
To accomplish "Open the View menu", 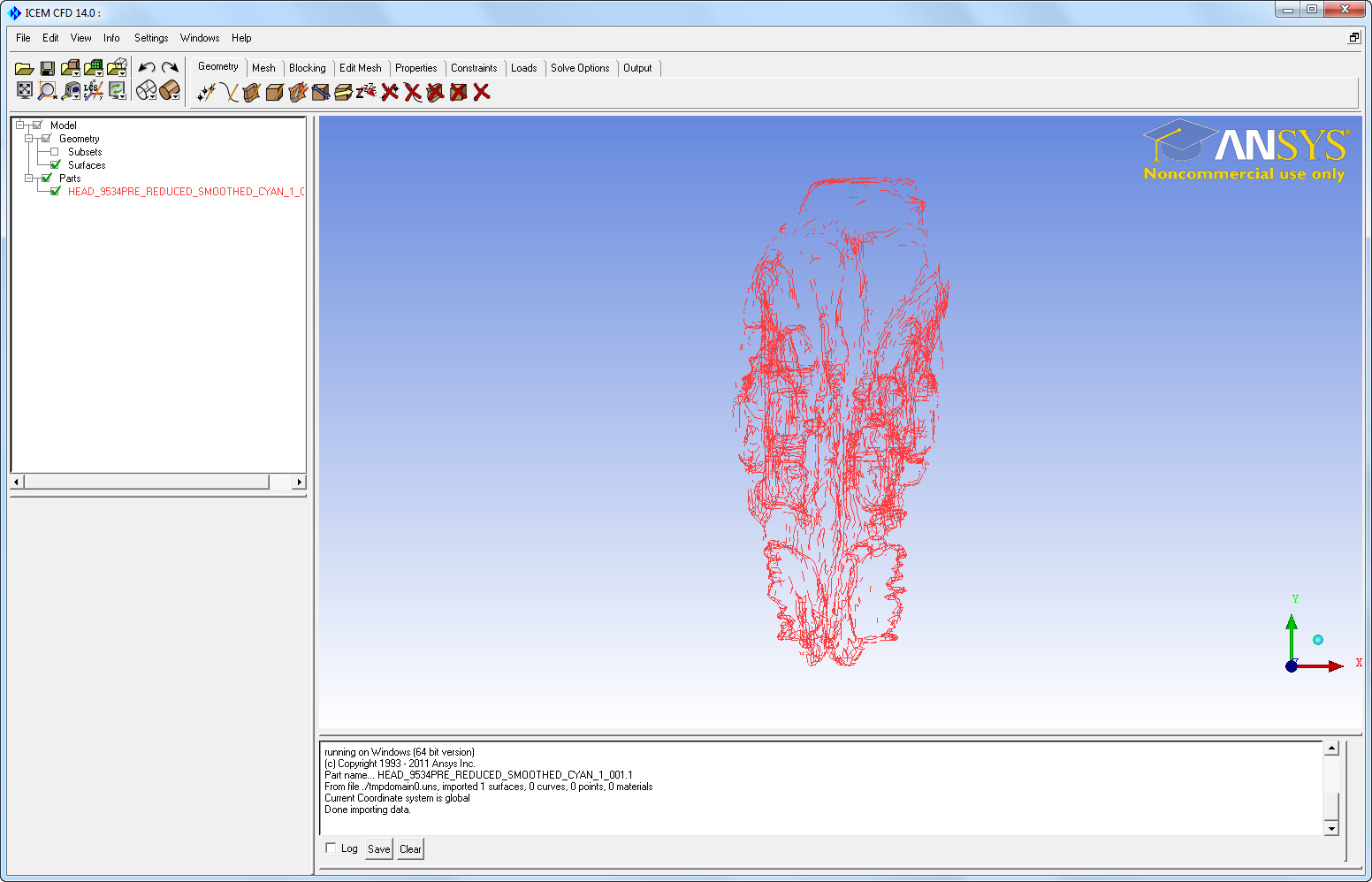I will (80, 38).
